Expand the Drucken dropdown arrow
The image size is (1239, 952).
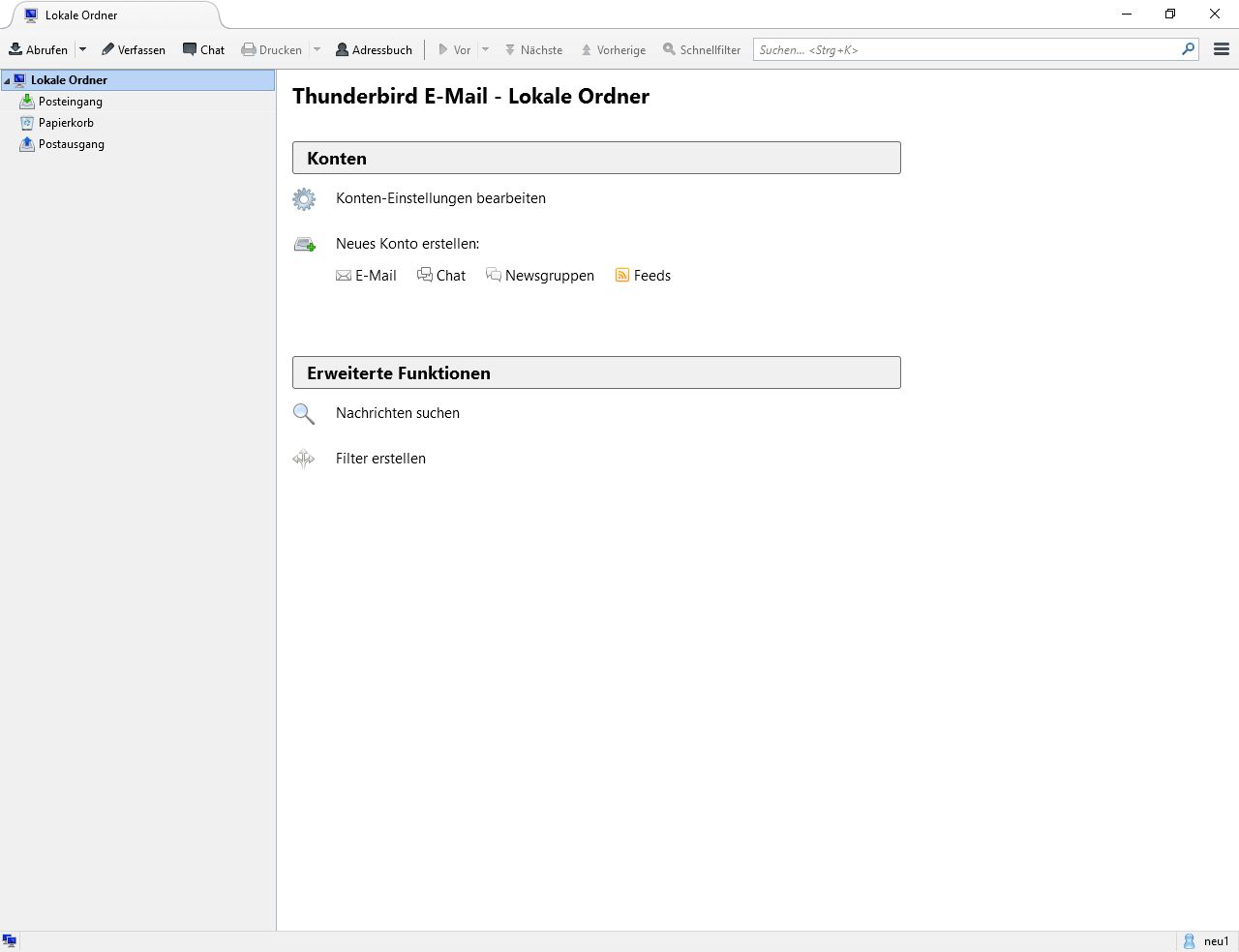317,49
